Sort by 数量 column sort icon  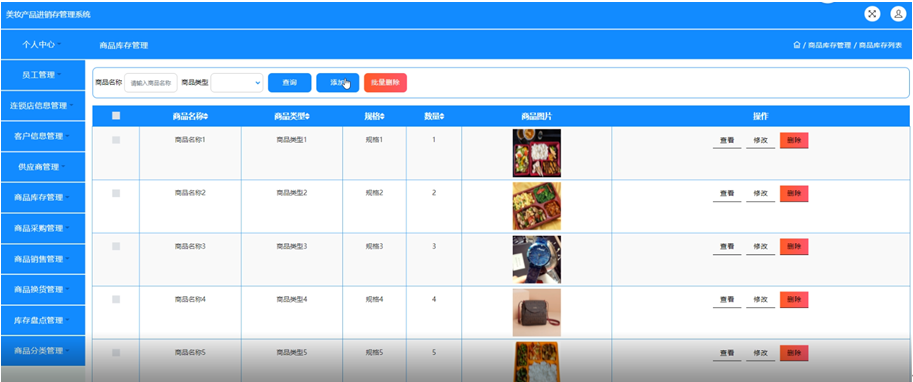442,116
